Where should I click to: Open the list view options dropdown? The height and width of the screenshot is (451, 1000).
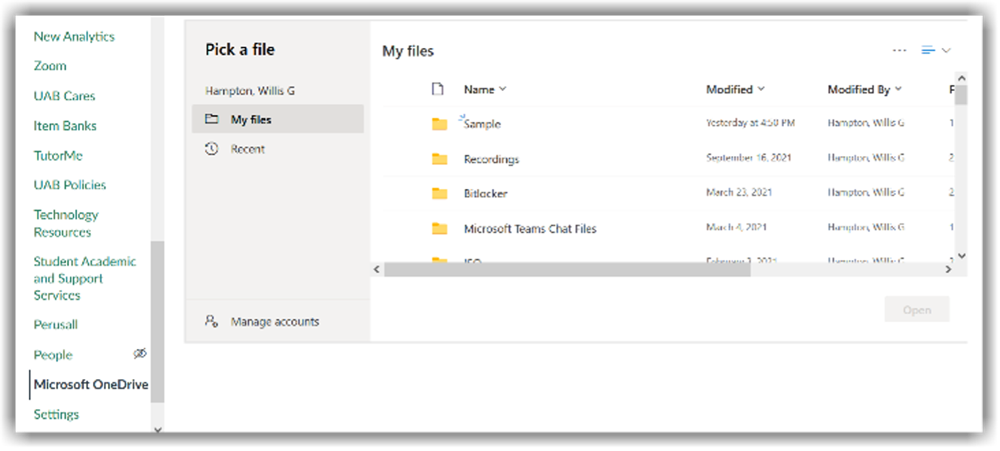(936, 50)
